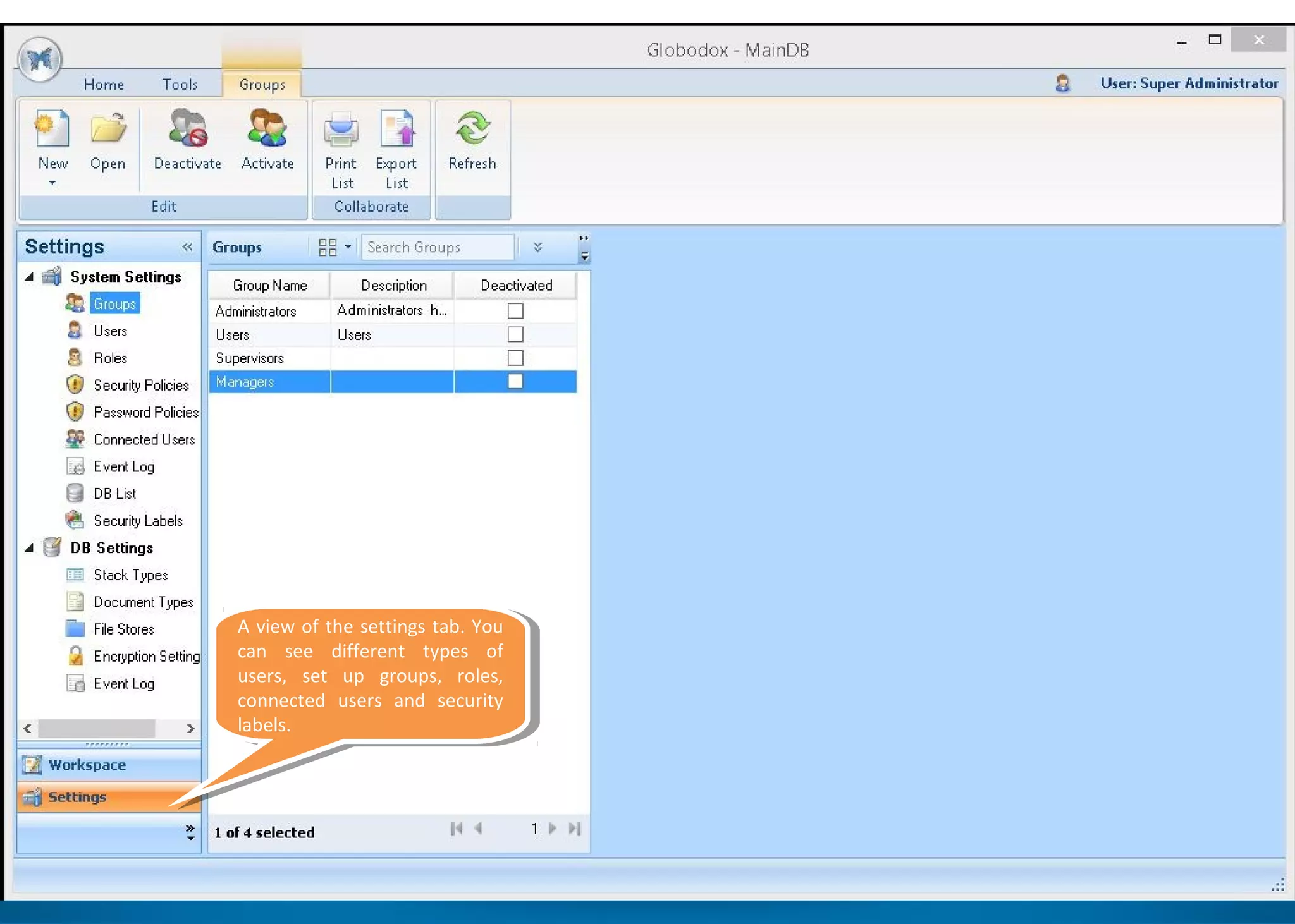Viewport: 1295px width, 924px height.
Task: Toggle Deactivated checkbox for Supervisors group
Action: [515, 358]
